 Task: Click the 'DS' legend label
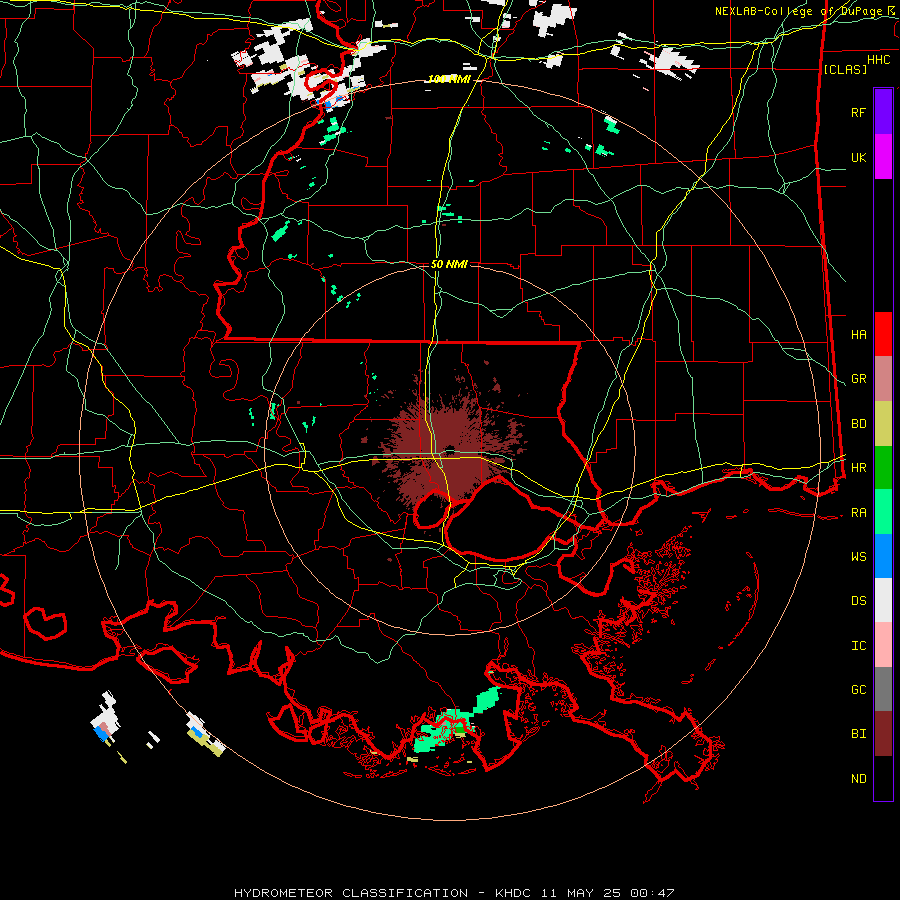tap(858, 601)
